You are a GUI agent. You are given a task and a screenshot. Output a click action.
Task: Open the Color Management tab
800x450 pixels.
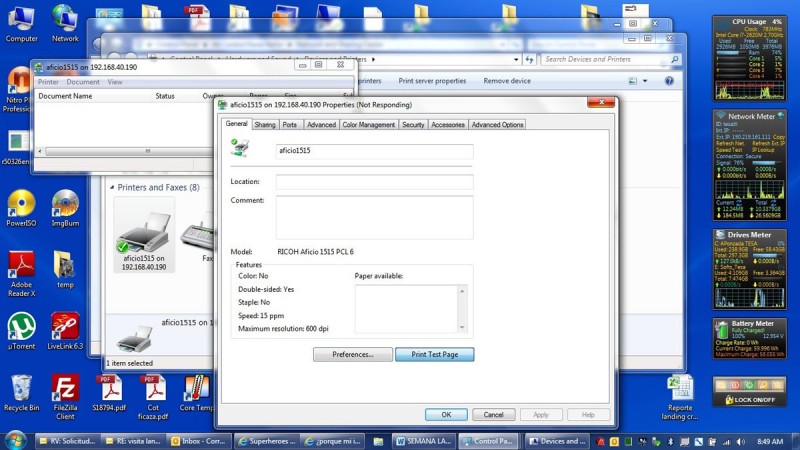click(x=368, y=124)
